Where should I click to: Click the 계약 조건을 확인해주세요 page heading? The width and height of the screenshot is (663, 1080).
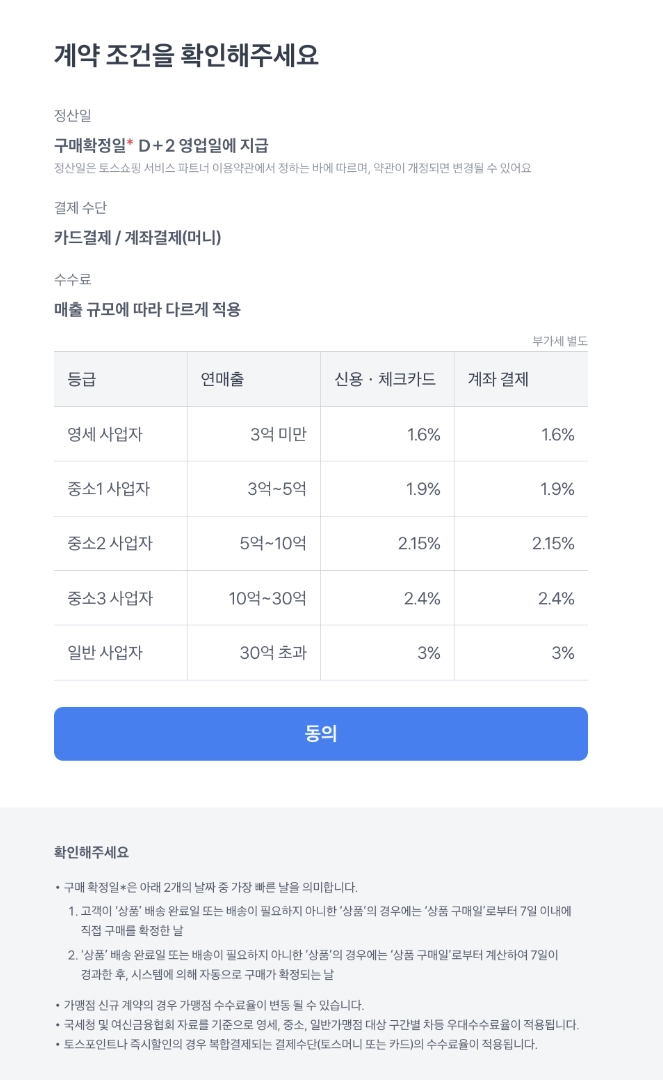pyautogui.click(x=186, y=55)
